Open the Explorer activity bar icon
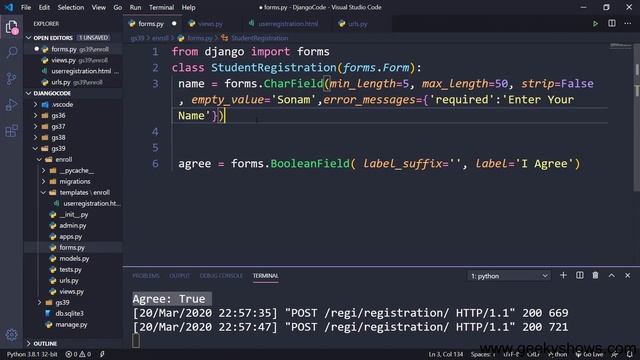This screenshot has width=640, height=360. tap(11, 27)
